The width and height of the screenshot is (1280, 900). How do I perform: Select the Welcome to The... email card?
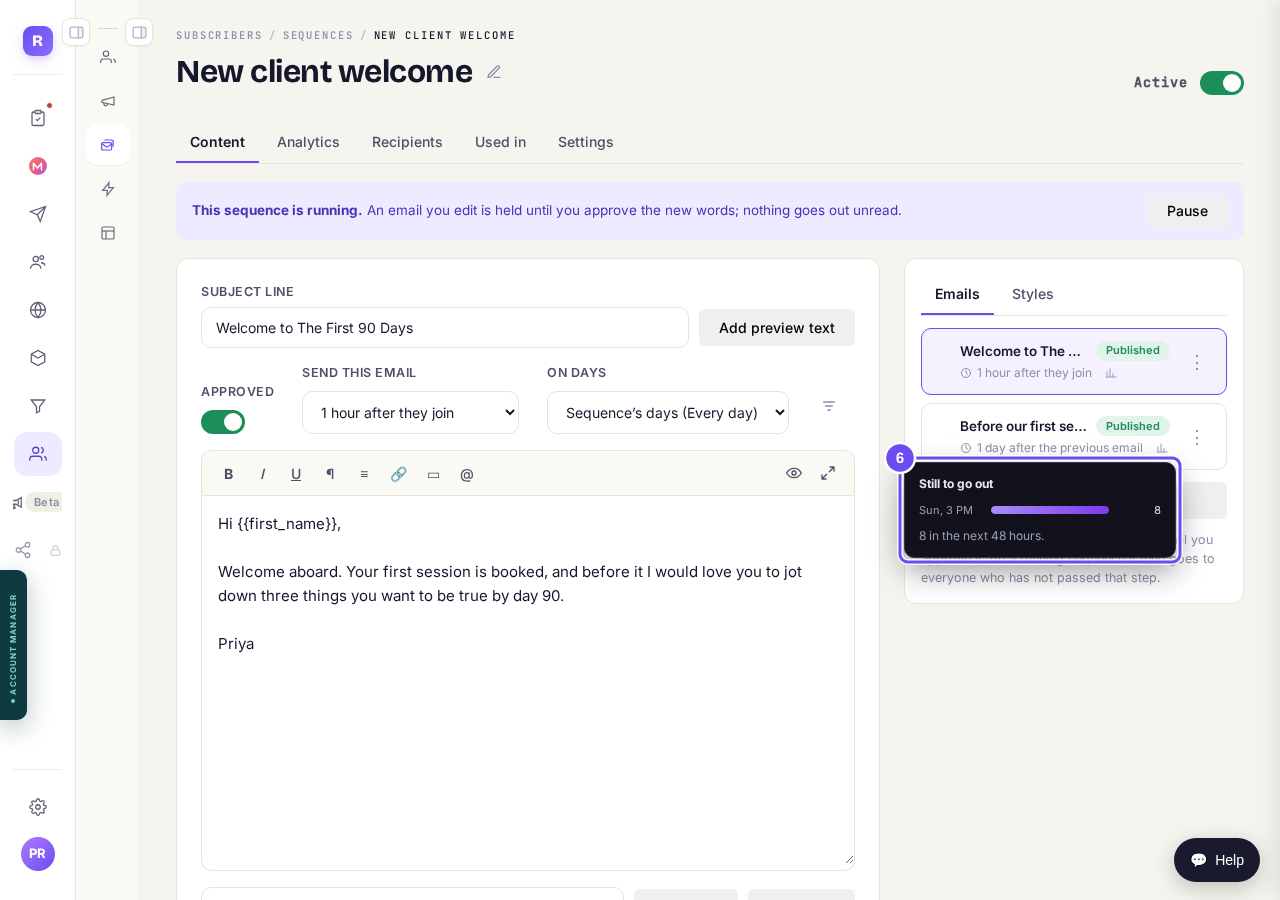pyautogui.click(x=1074, y=362)
